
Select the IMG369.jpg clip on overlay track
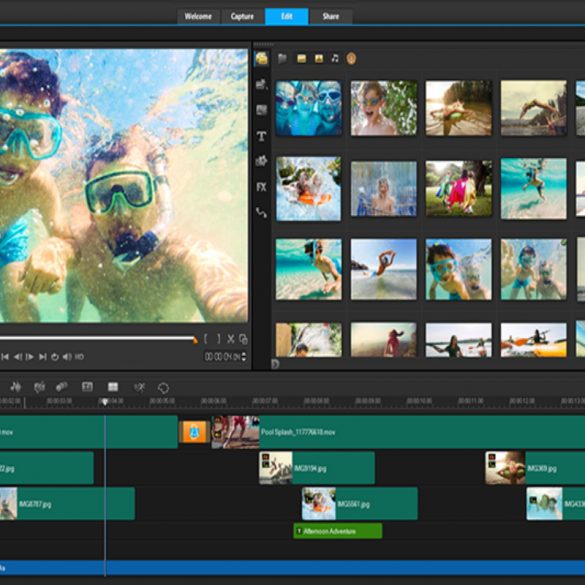[x=535, y=468]
